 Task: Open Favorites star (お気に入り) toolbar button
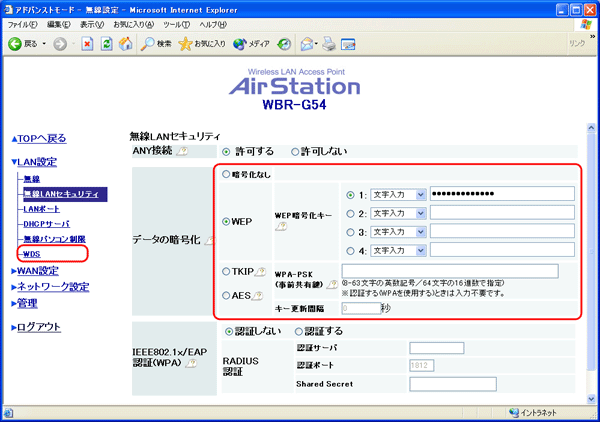[202, 44]
